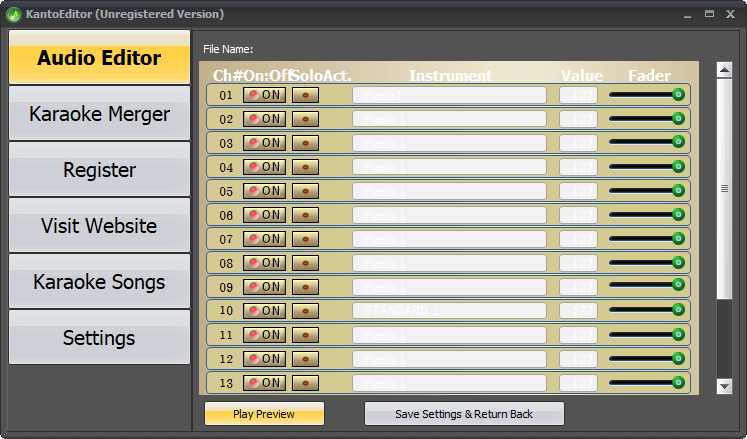Solo channel 06
Image resolution: width=747 pixels, height=439 pixels.
pos(305,214)
